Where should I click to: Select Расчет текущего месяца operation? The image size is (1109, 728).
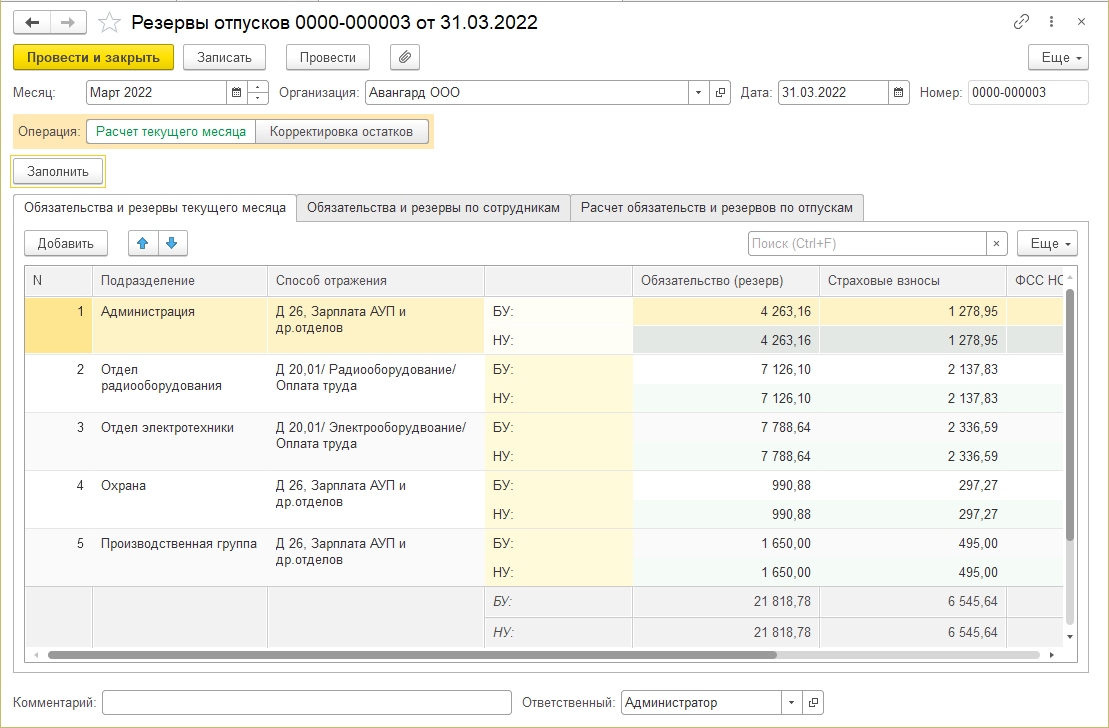point(171,131)
